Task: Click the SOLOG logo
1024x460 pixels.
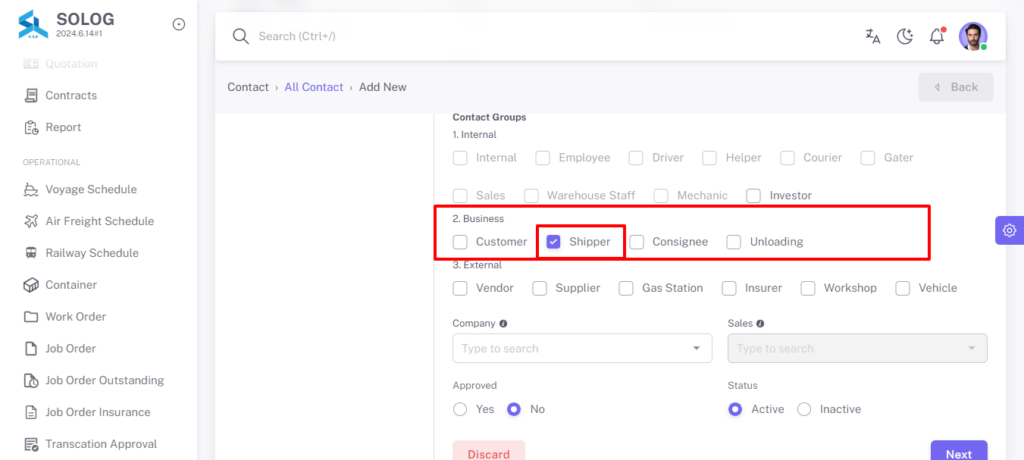Action: [x=33, y=25]
